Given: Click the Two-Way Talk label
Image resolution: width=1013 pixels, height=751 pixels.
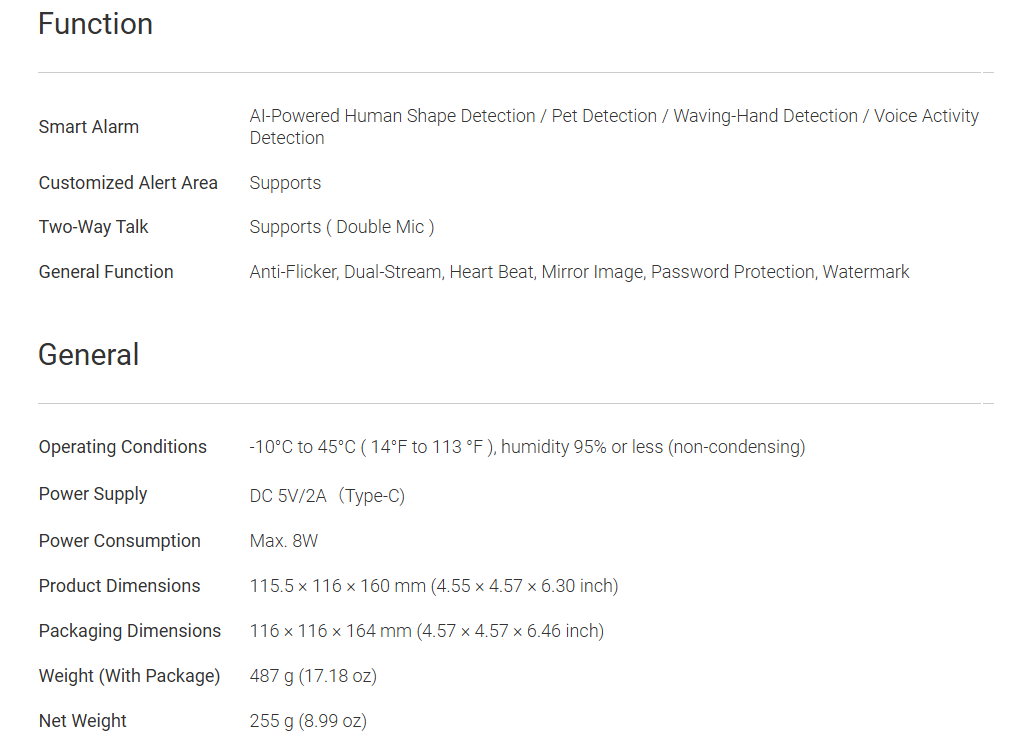Looking at the screenshot, I should click(93, 227).
